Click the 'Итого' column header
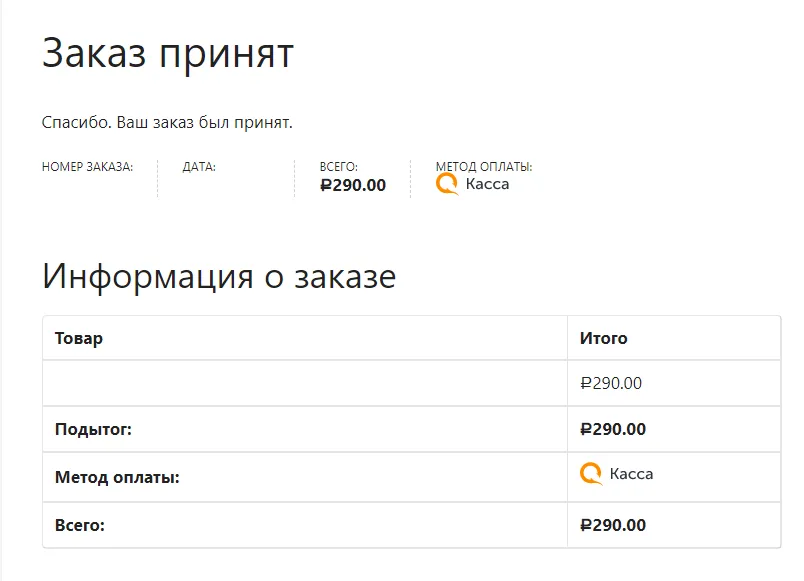The image size is (804, 581). pos(604,338)
